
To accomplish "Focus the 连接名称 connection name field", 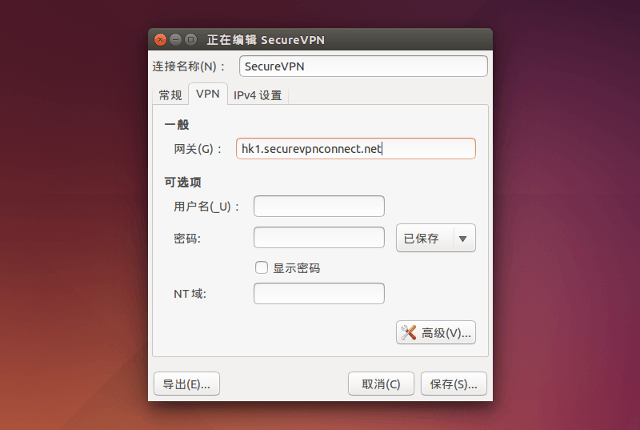I will pyautogui.click(x=363, y=66).
